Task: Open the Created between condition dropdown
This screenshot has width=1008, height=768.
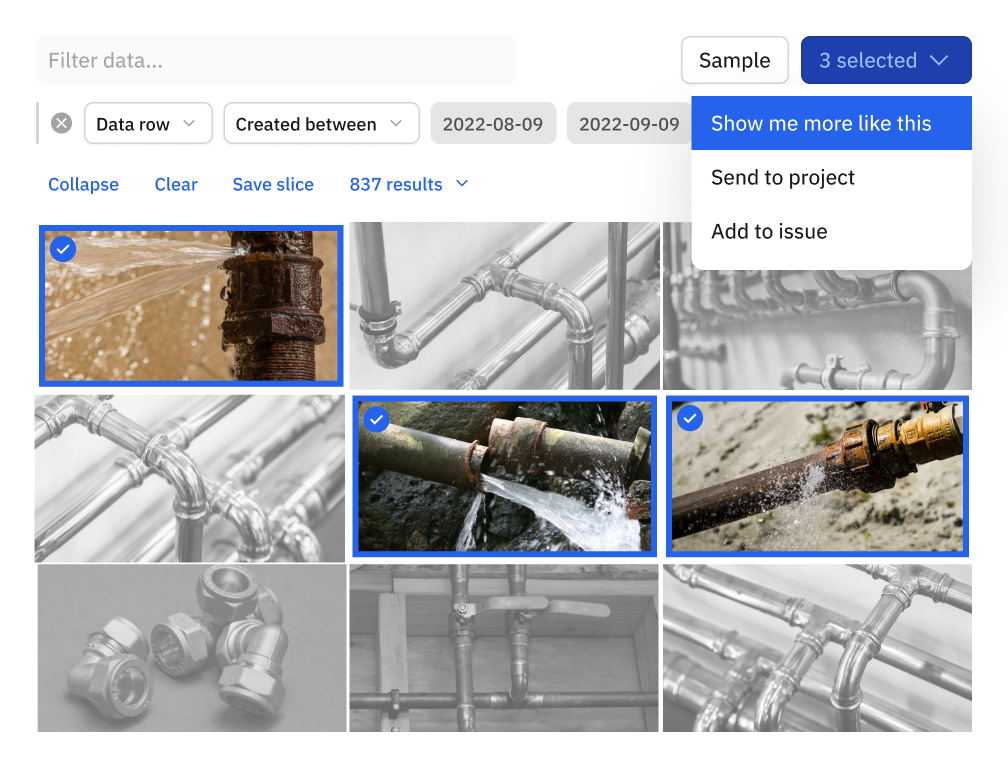Action: pos(321,124)
